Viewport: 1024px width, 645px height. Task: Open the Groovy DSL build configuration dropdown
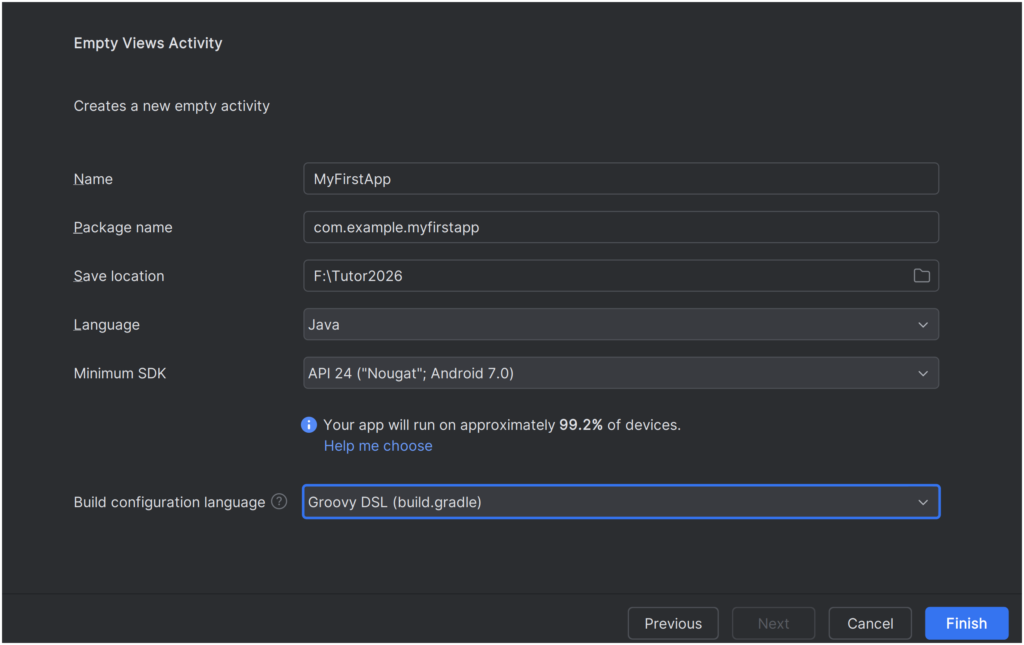tap(620, 502)
